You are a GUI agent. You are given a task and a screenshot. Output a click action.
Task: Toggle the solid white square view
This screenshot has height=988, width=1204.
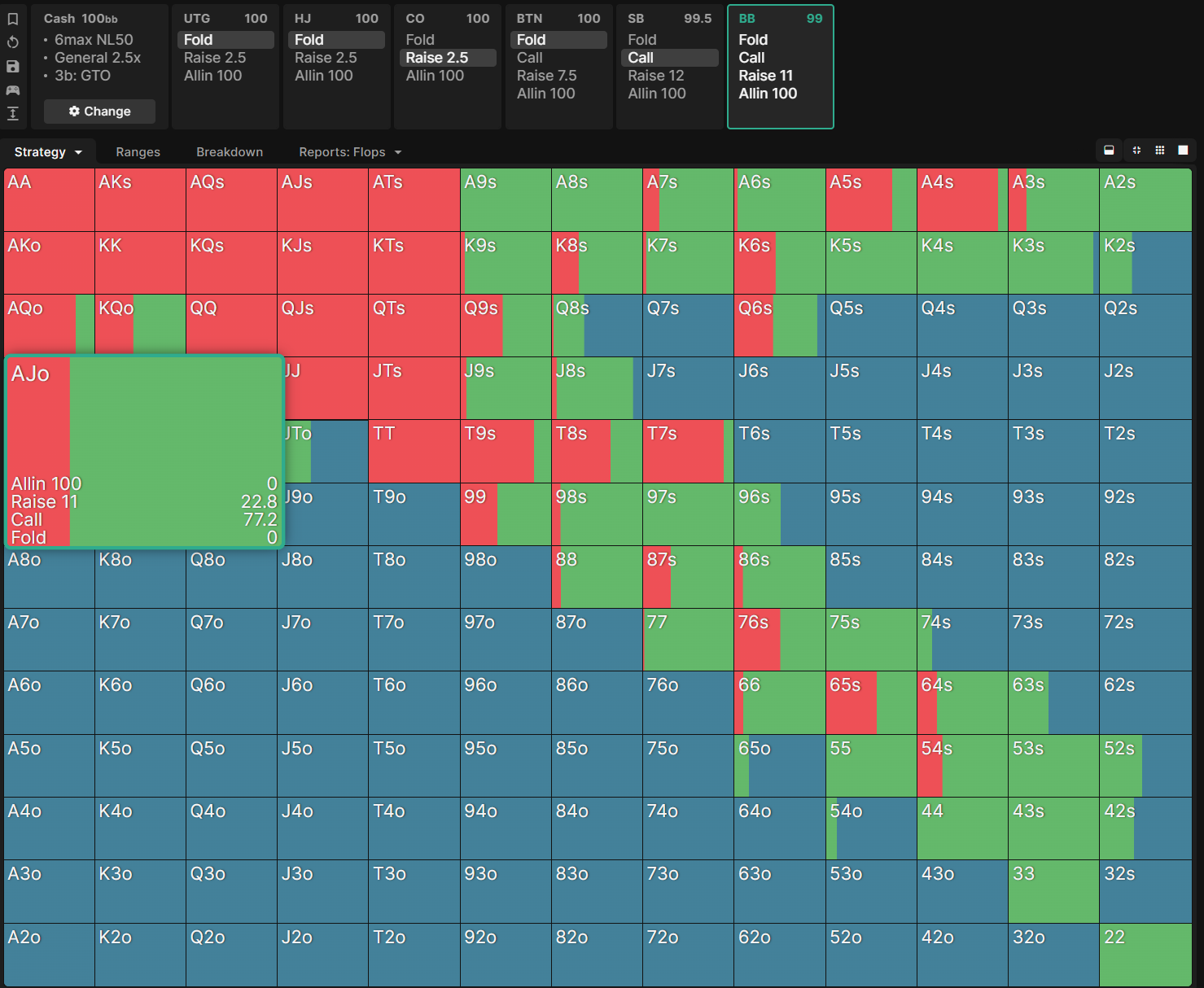1184,150
